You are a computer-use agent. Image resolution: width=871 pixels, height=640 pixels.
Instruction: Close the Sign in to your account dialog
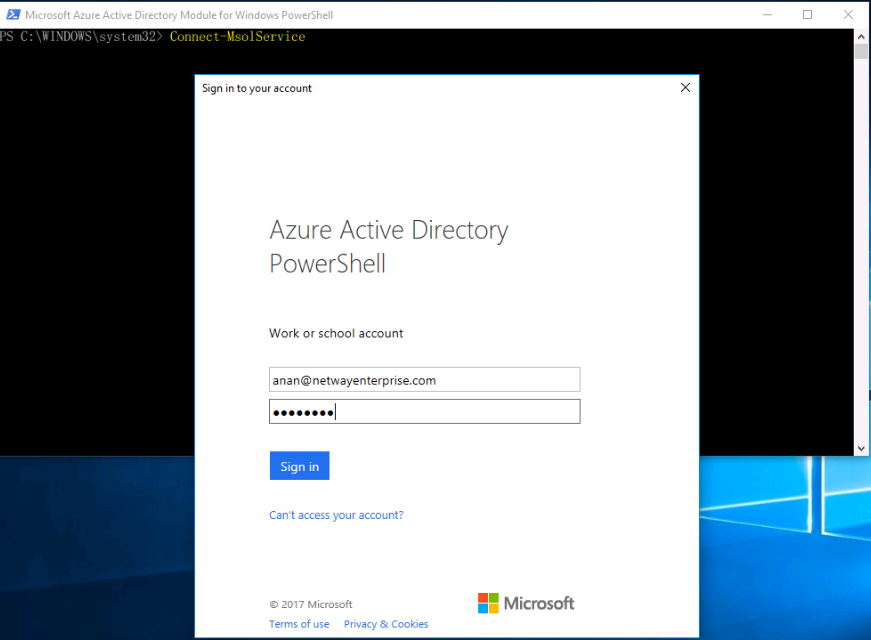pos(685,88)
